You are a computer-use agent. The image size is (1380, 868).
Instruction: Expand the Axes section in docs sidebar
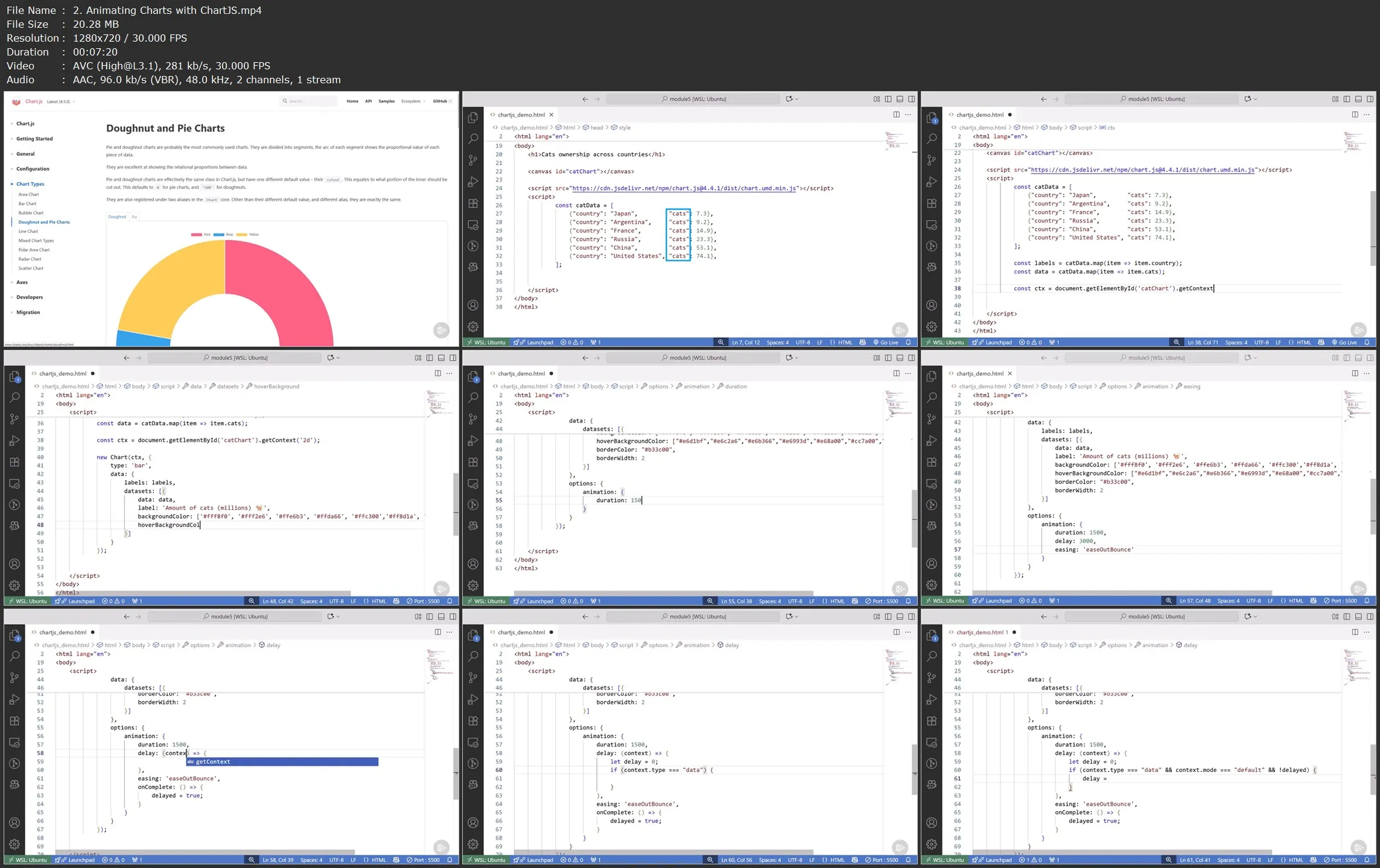(x=22, y=282)
